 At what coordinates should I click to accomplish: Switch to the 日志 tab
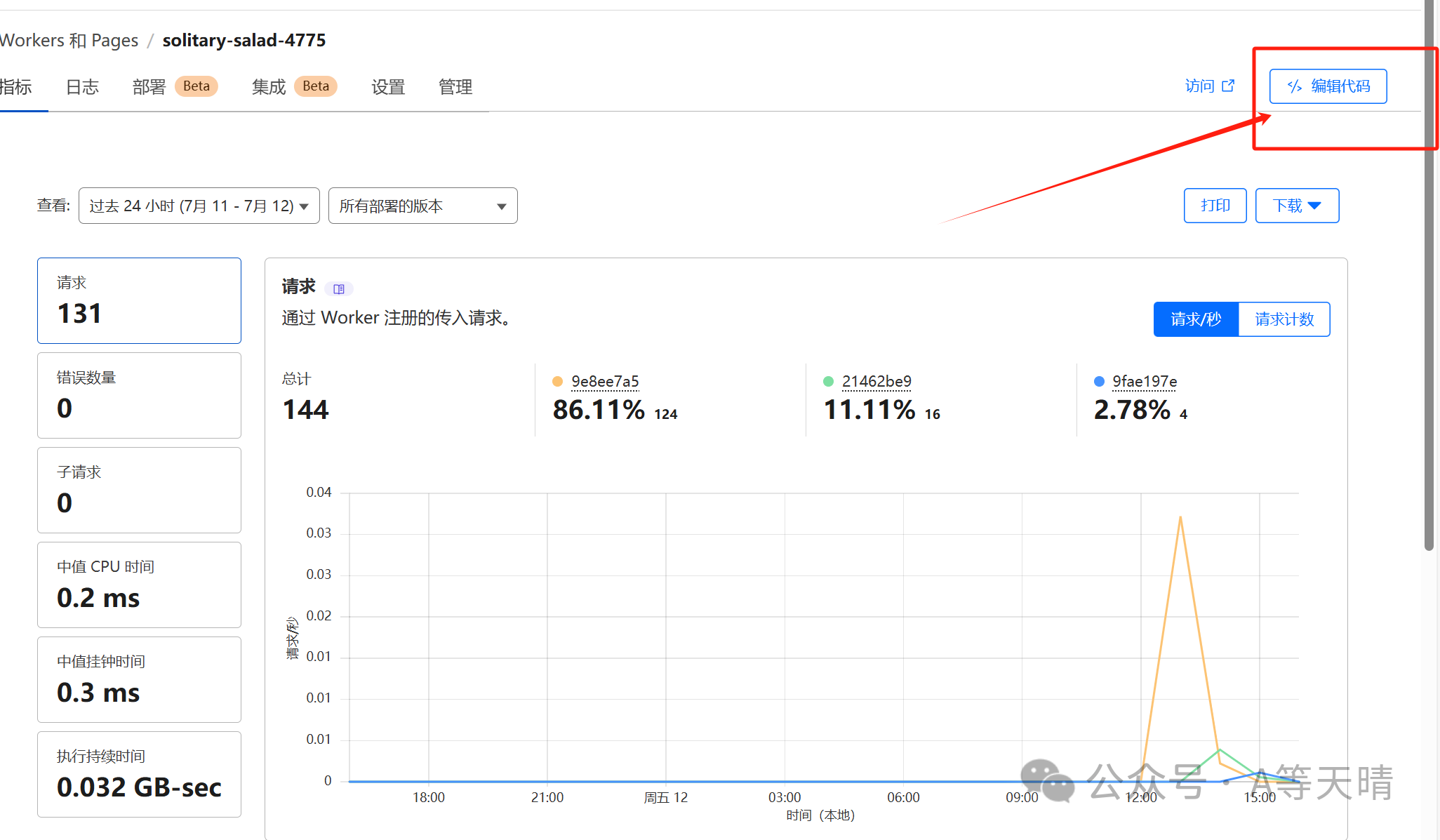pos(82,87)
